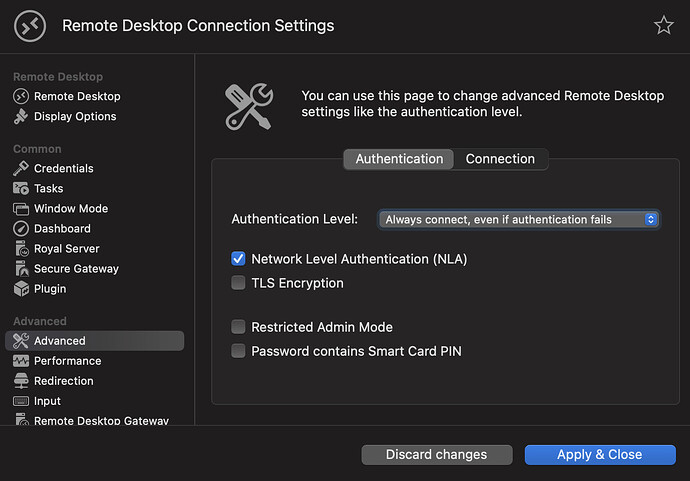The width and height of the screenshot is (690, 481).
Task: Select the Credentials key icon
Action: pos(21,169)
